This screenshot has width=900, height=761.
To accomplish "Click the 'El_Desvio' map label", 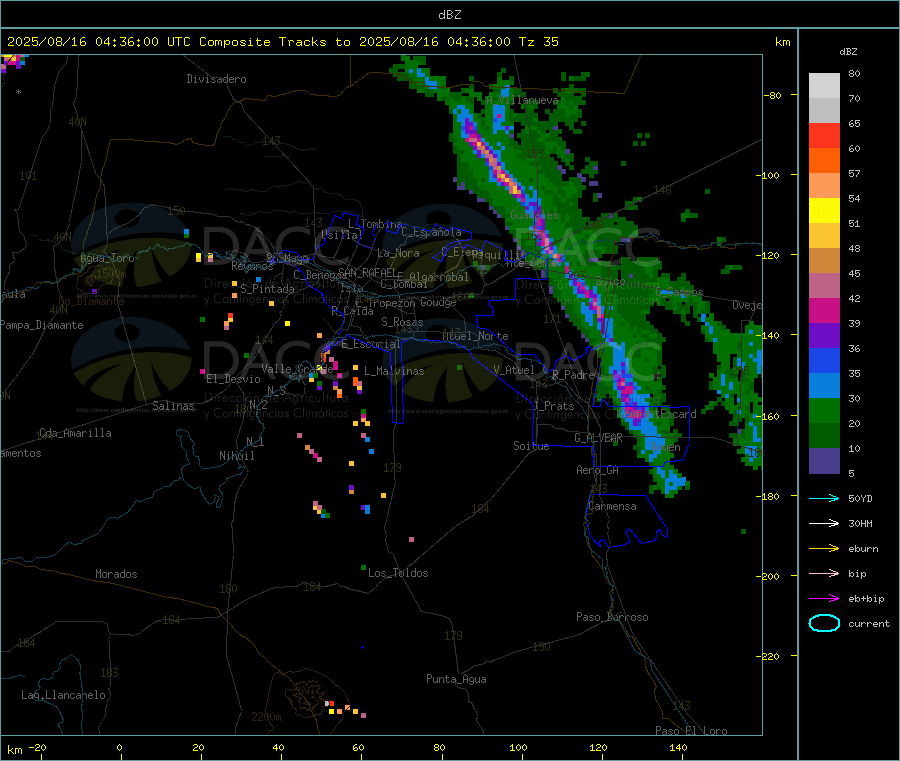I will (x=233, y=379).
